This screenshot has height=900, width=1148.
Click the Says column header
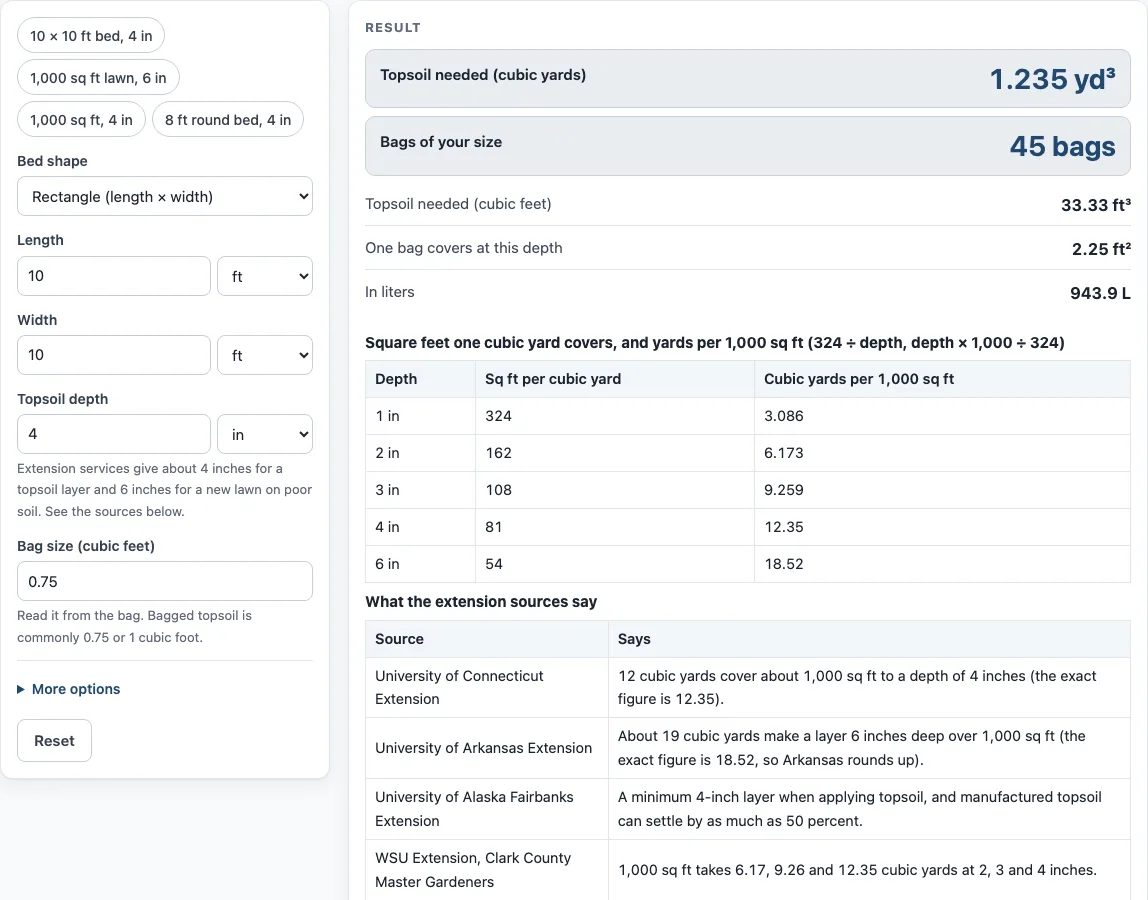tap(869, 639)
